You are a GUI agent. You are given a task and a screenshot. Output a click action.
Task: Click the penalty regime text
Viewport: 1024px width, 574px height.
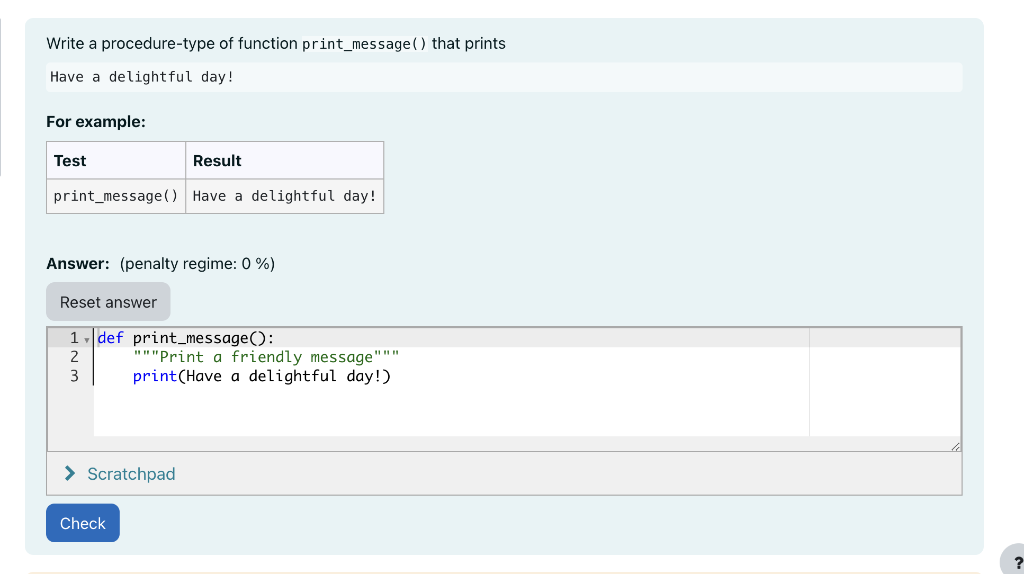point(197,264)
